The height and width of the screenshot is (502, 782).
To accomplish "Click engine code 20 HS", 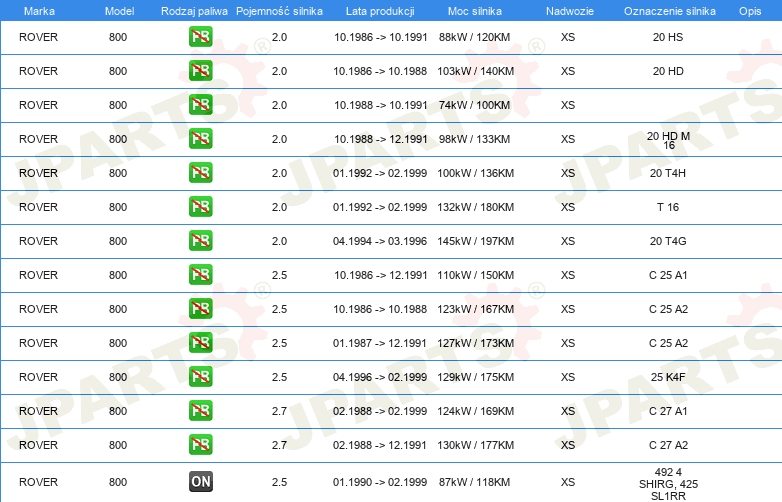I will 668,37.
